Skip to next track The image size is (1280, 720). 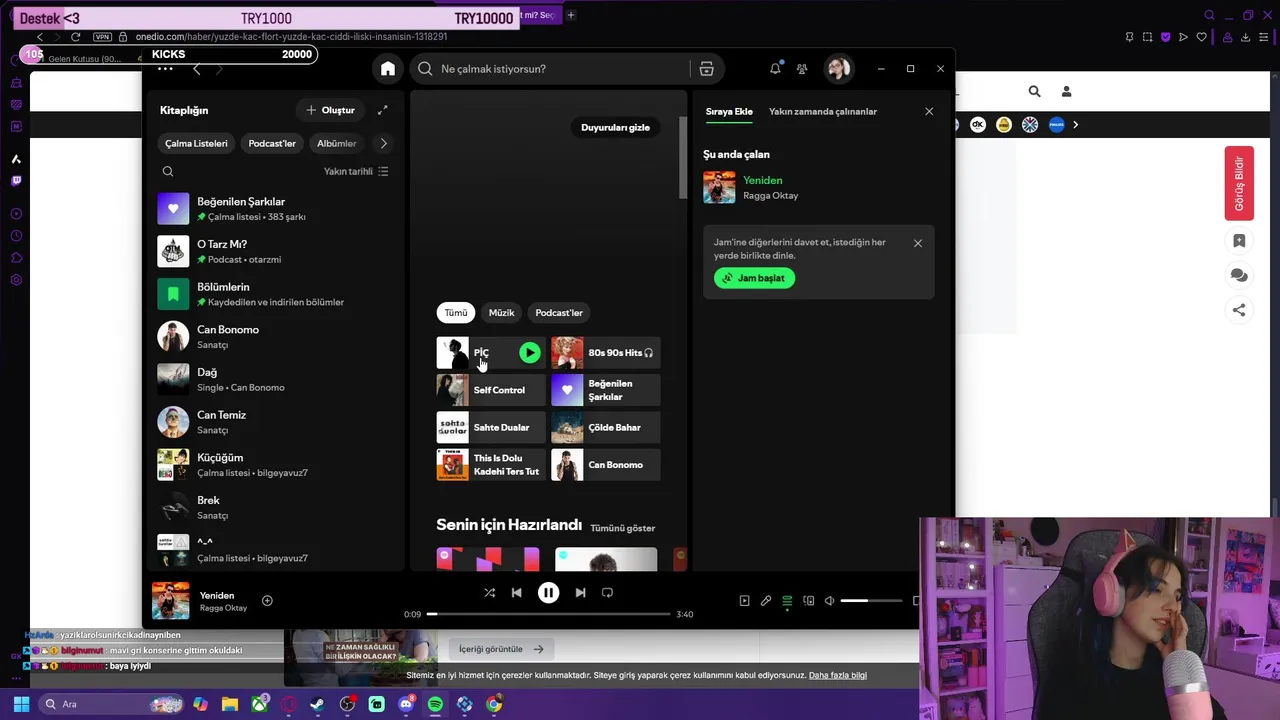(x=580, y=593)
